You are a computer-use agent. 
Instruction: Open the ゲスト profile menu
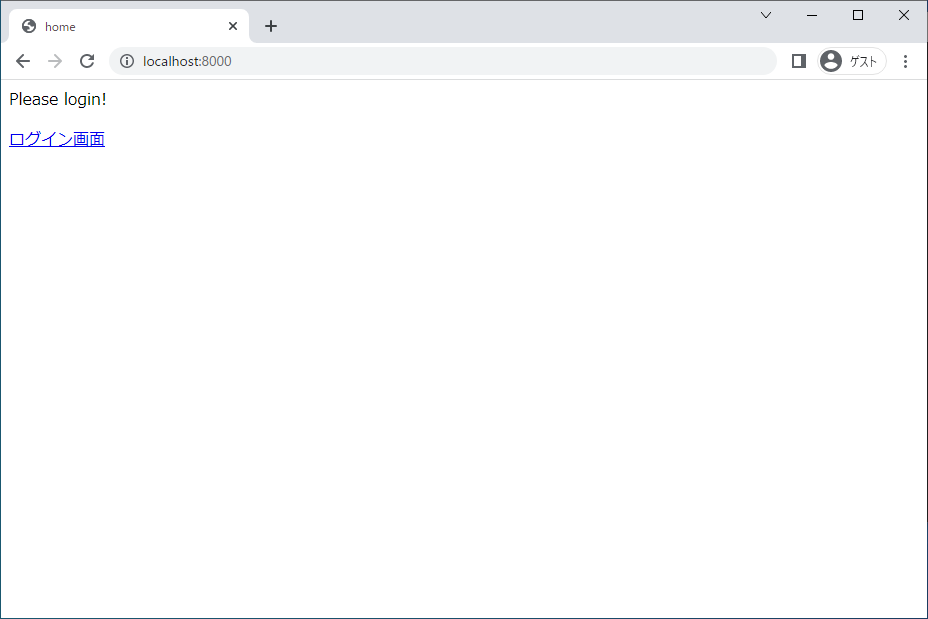852,61
